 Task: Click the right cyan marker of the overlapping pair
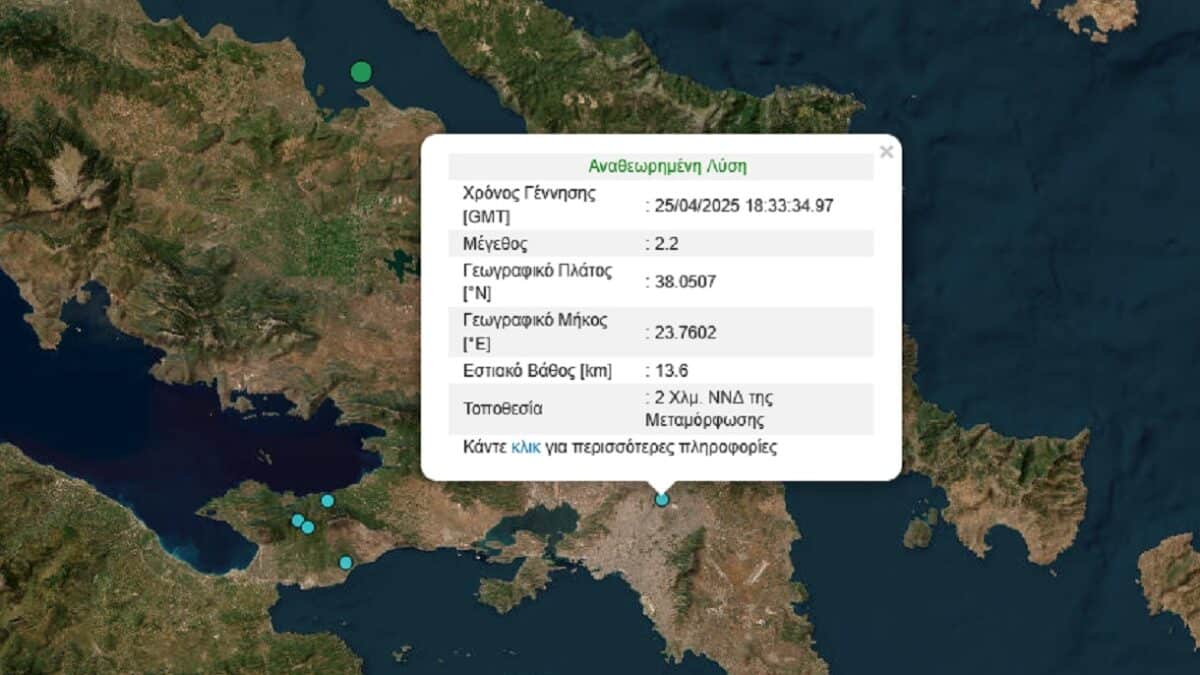308,527
